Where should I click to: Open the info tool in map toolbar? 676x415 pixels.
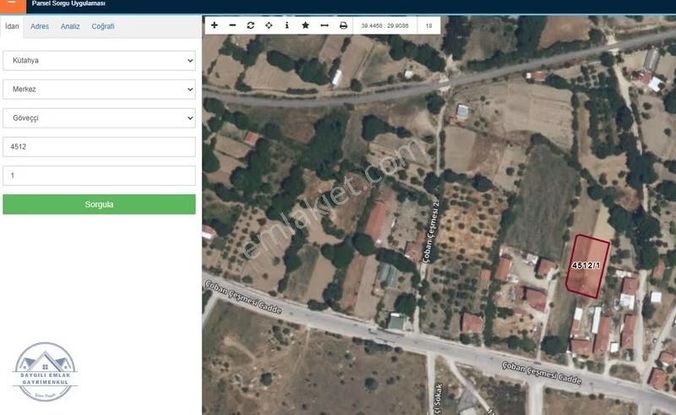click(x=287, y=25)
